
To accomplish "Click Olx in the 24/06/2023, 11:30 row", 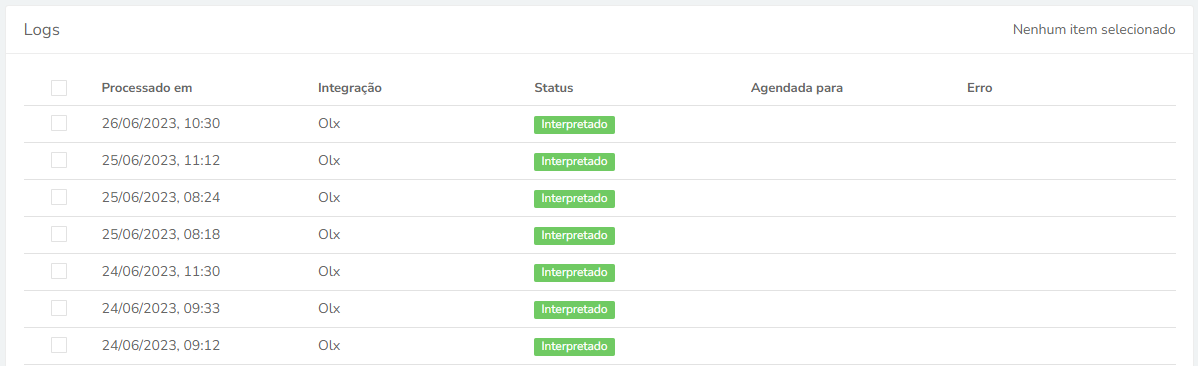I will (329, 271).
